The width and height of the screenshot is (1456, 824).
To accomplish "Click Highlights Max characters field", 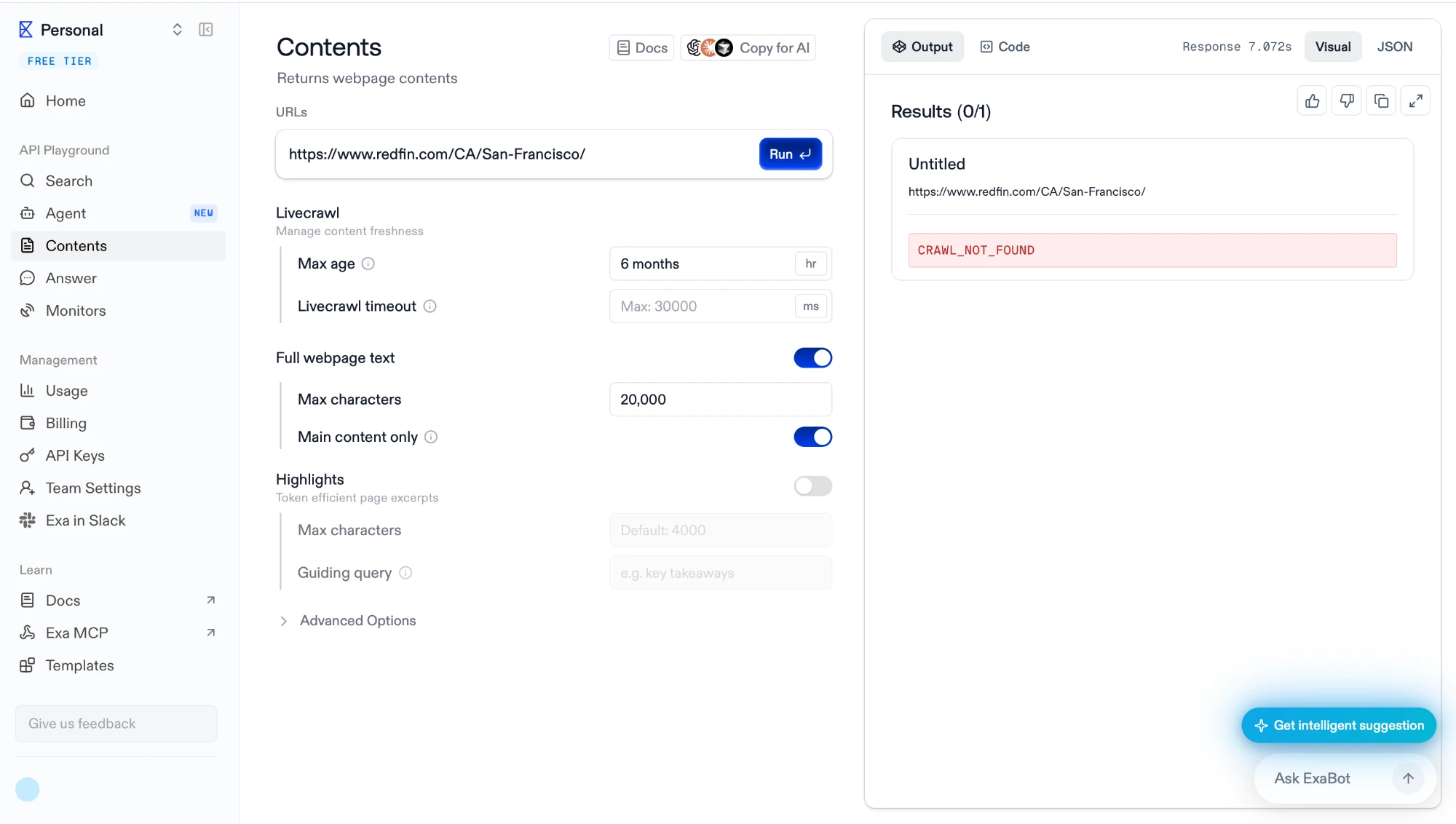I will click(721, 531).
